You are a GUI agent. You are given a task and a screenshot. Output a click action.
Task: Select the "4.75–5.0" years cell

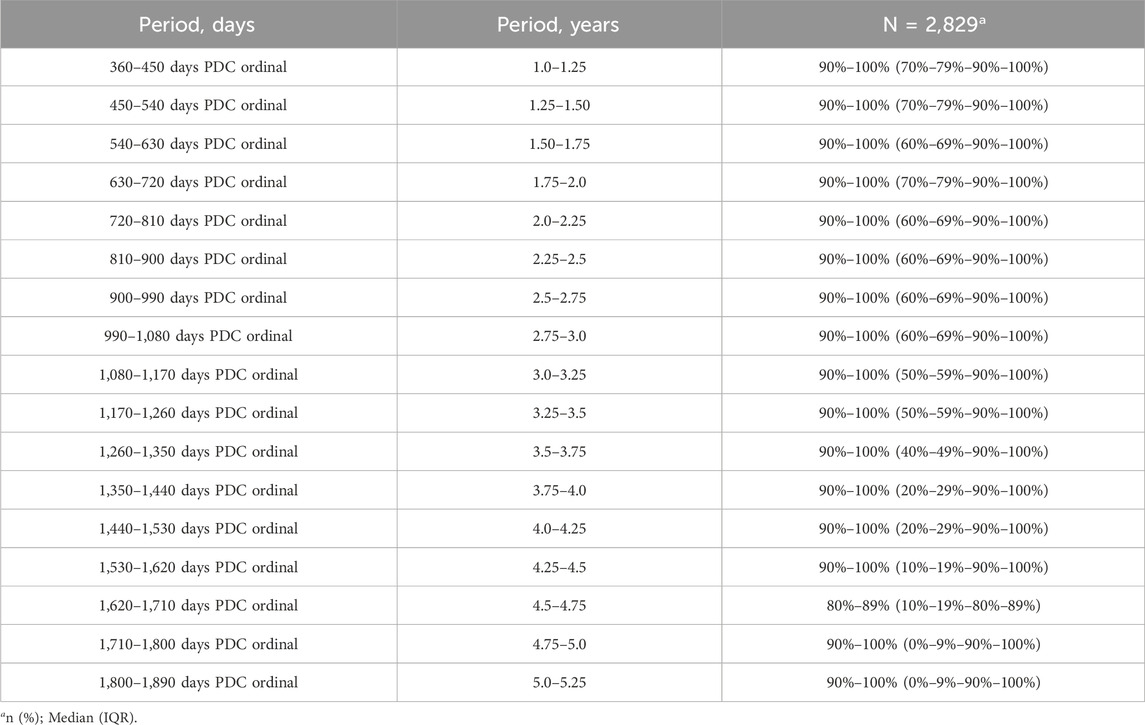558,644
